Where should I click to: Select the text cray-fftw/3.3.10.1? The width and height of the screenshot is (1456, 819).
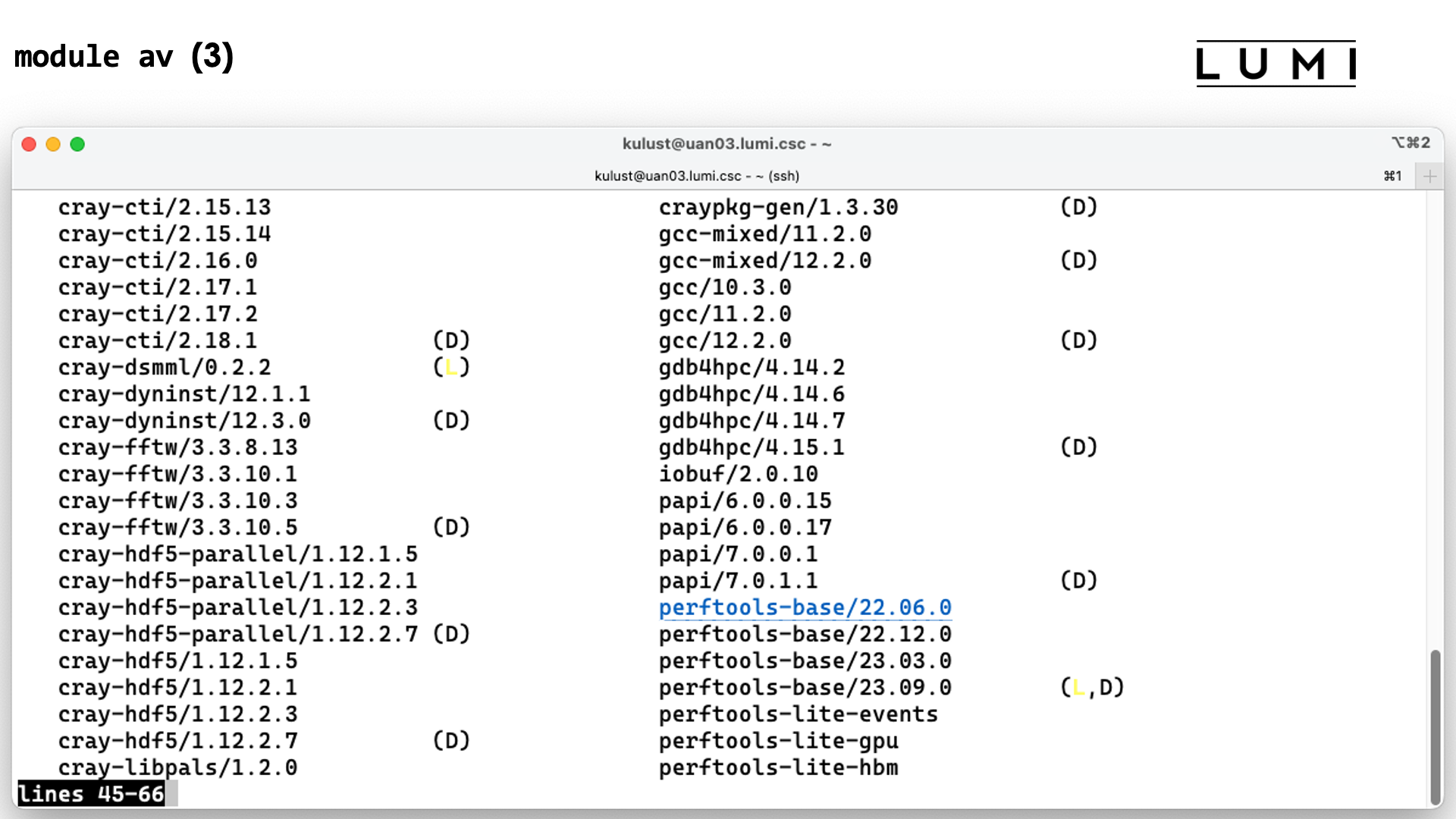pos(178,474)
